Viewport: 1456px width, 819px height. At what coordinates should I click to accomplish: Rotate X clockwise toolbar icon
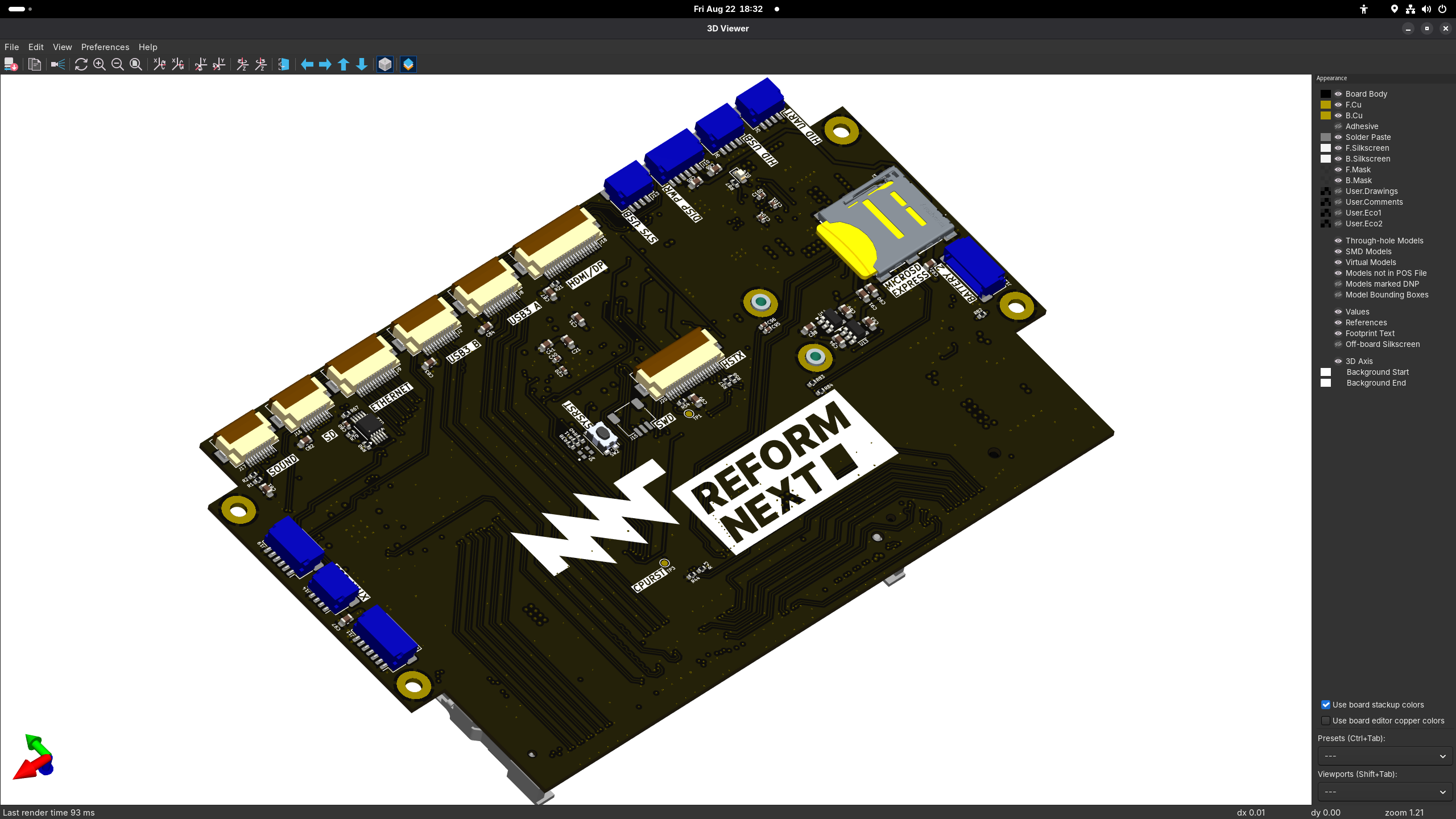pyautogui.click(x=160, y=64)
